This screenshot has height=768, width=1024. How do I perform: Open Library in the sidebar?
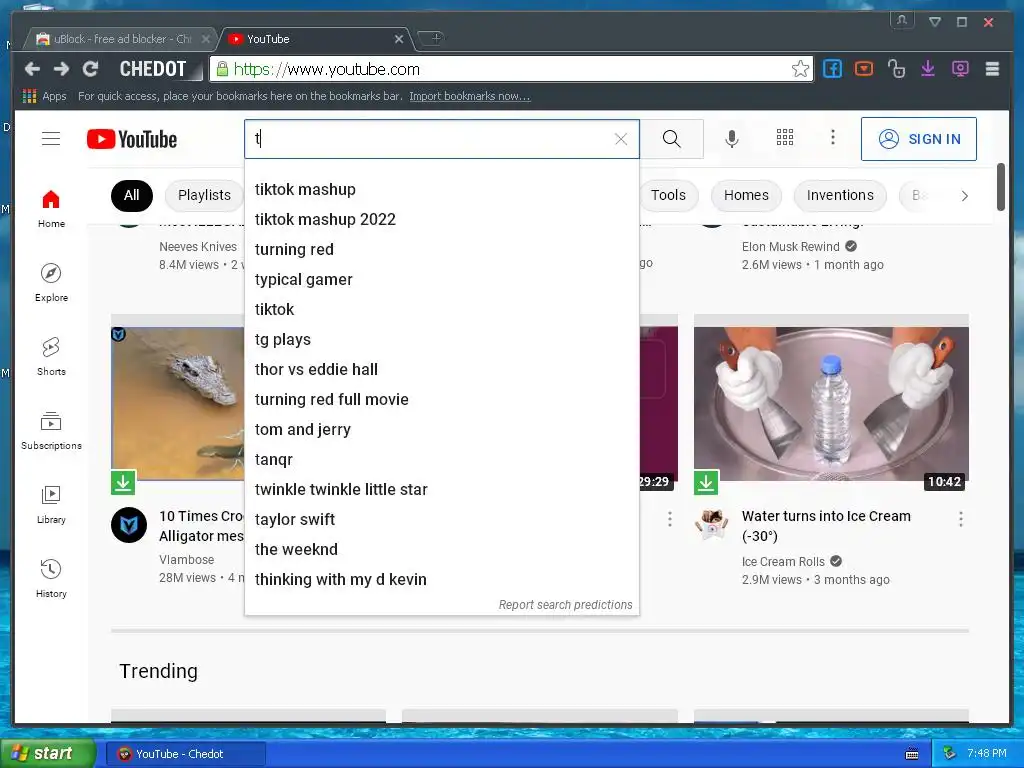(x=51, y=505)
